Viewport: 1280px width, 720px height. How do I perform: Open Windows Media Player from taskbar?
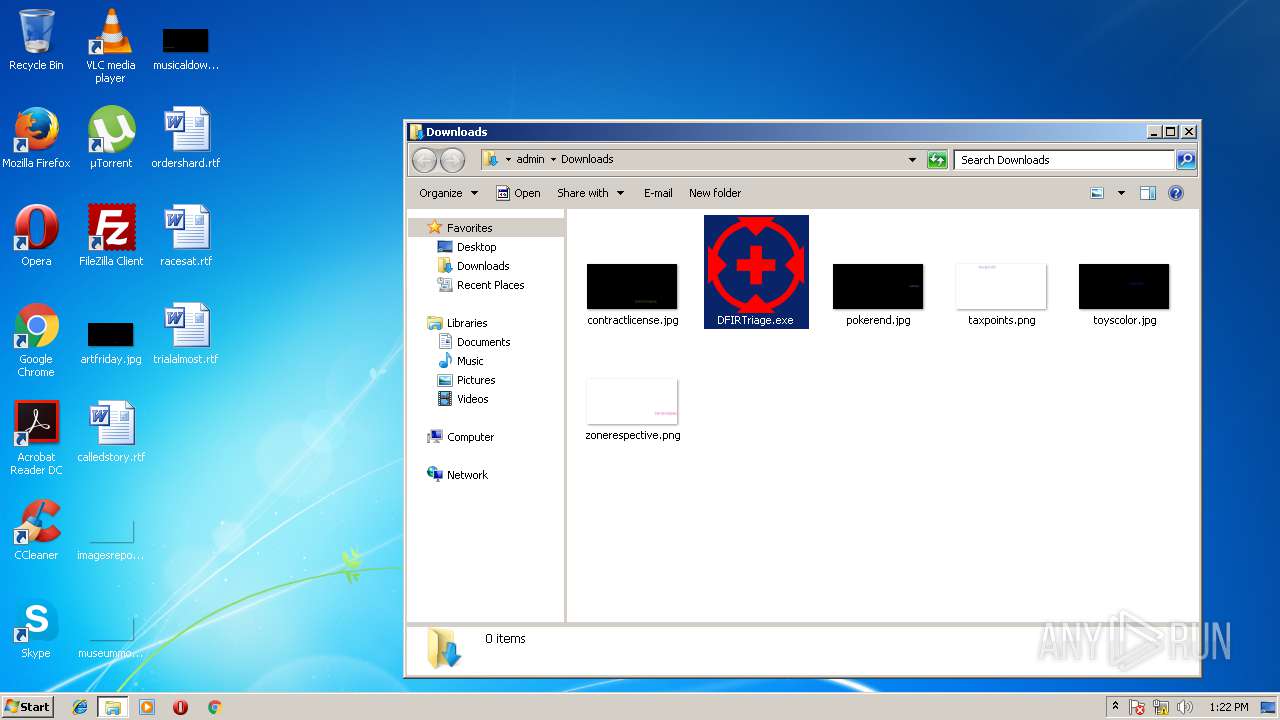tap(147, 707)
